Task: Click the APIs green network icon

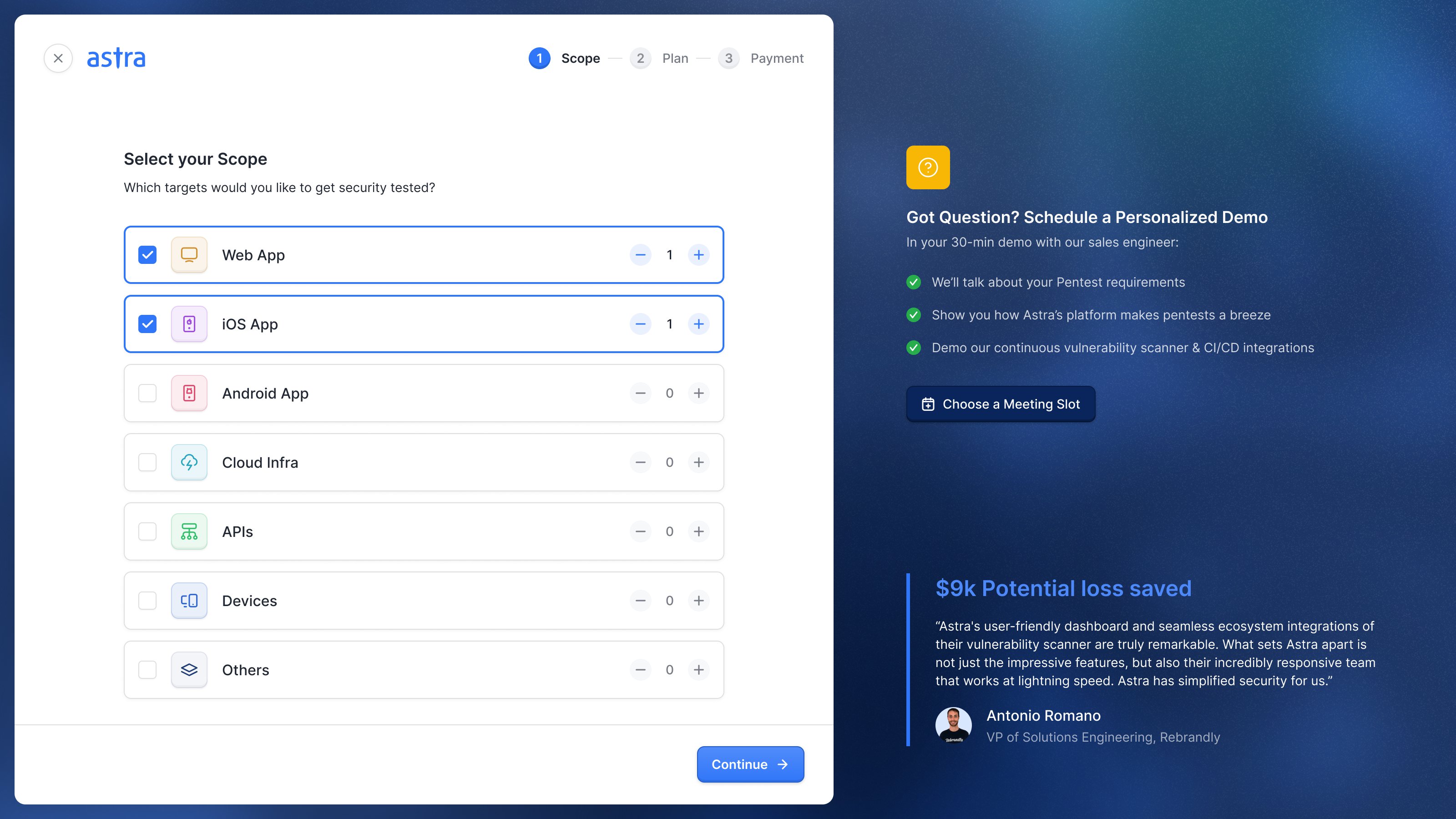Action: 189,531
